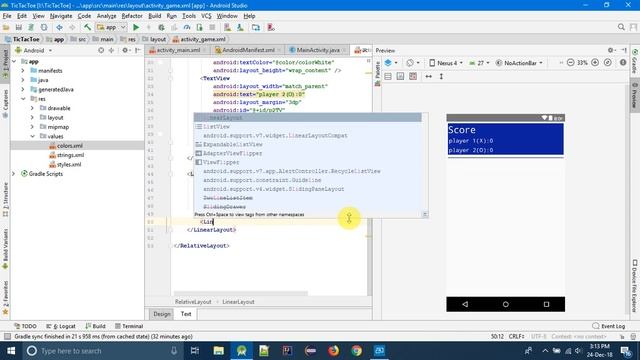Open the Event Log

click(609, 326)
